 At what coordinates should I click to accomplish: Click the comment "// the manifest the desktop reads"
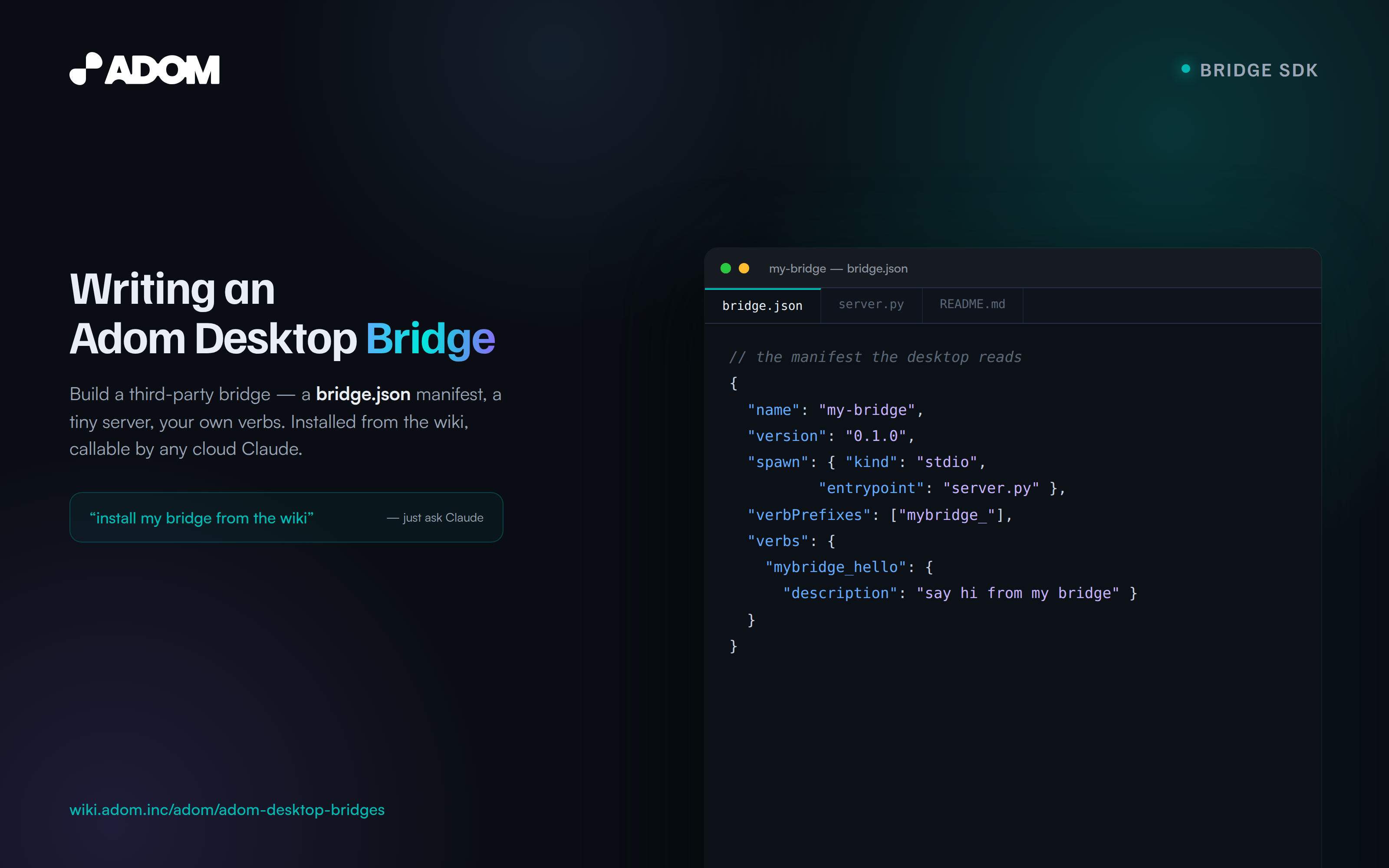tap(876, 357)
